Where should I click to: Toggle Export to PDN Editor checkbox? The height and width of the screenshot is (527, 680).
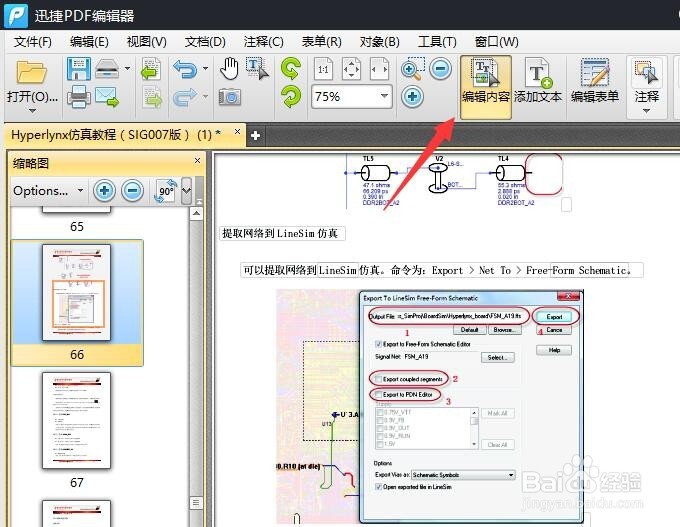pyautogui.click(x=378, y=395)
